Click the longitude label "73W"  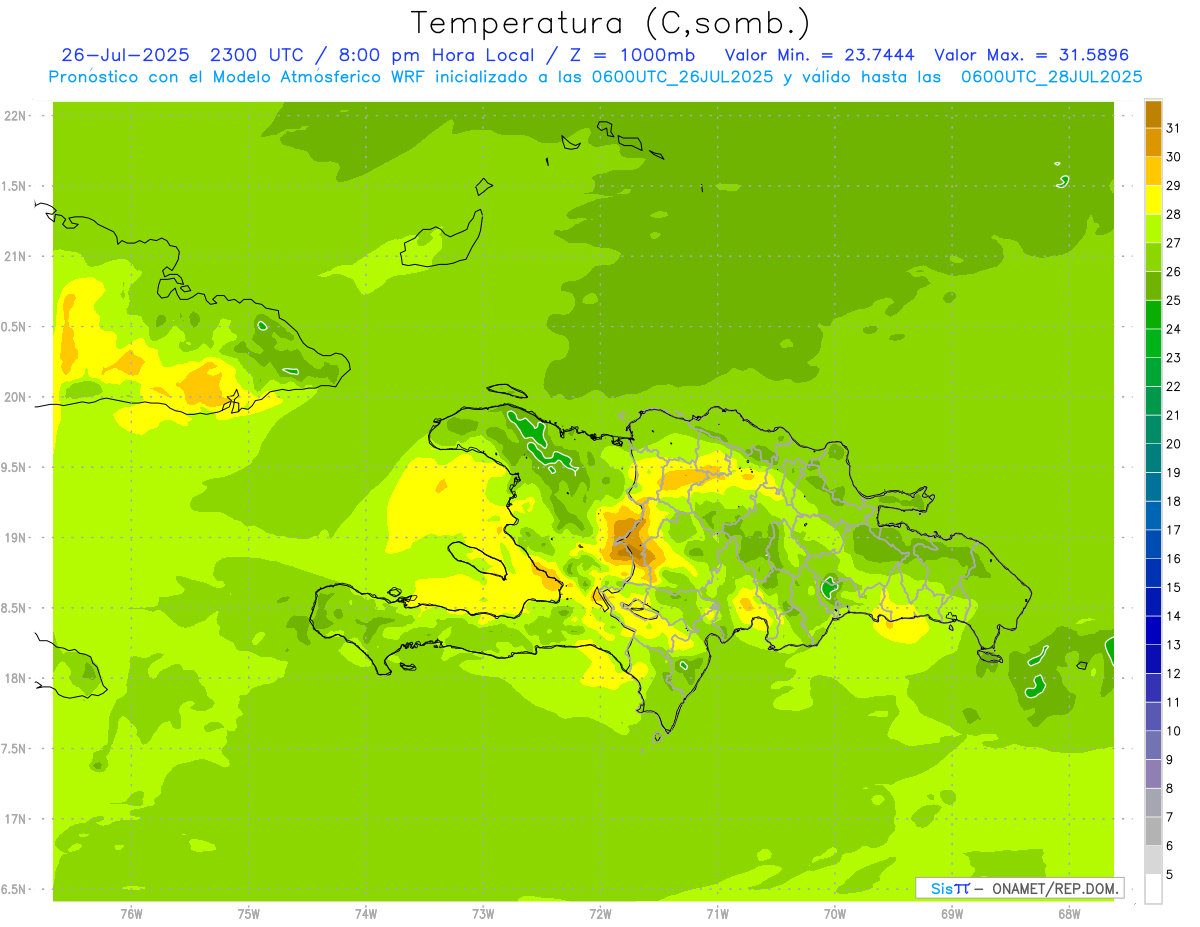(483, 914)
